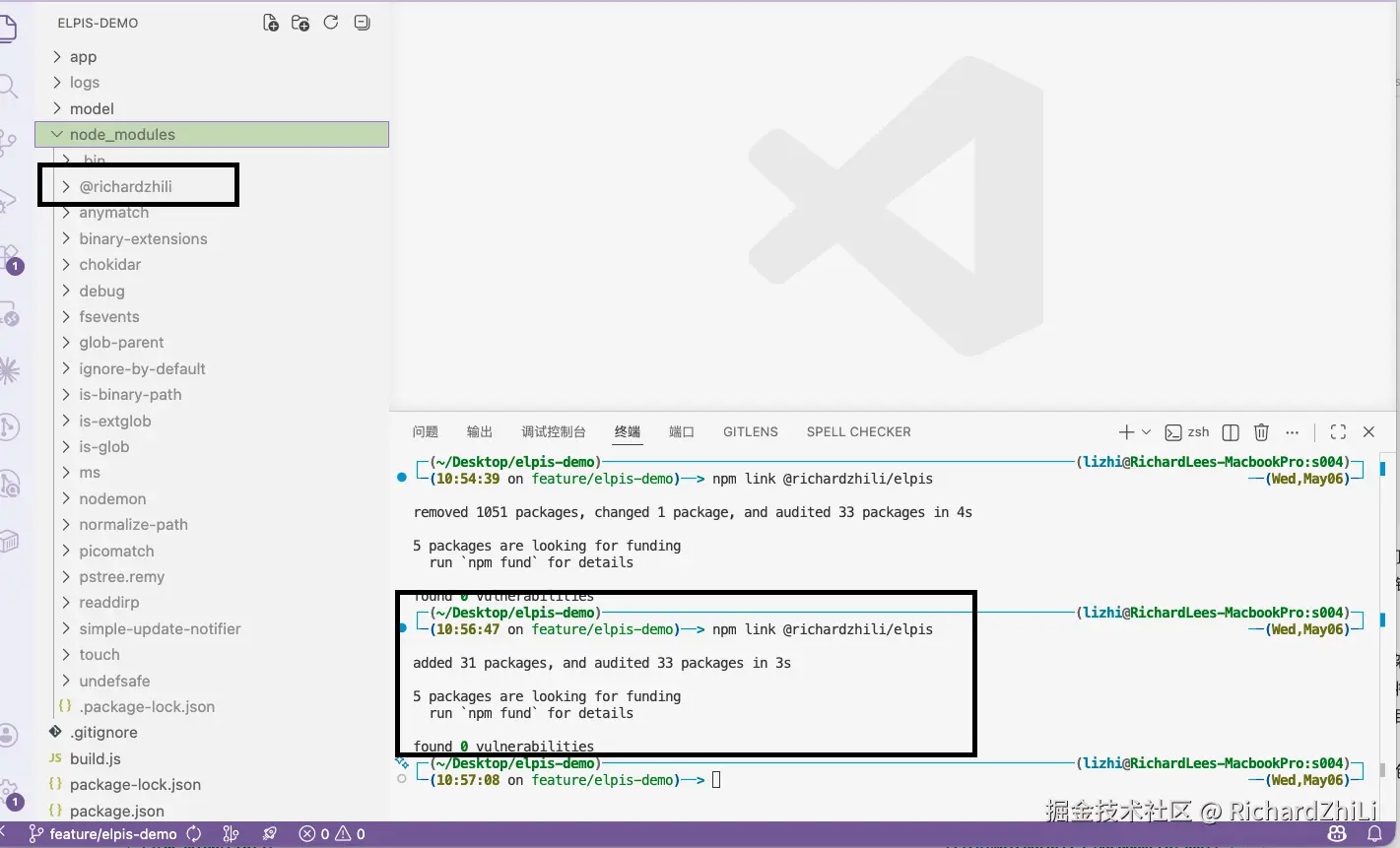Expand the picomatch folder chevron
The image size is (1400, 848).
point(66,551)
